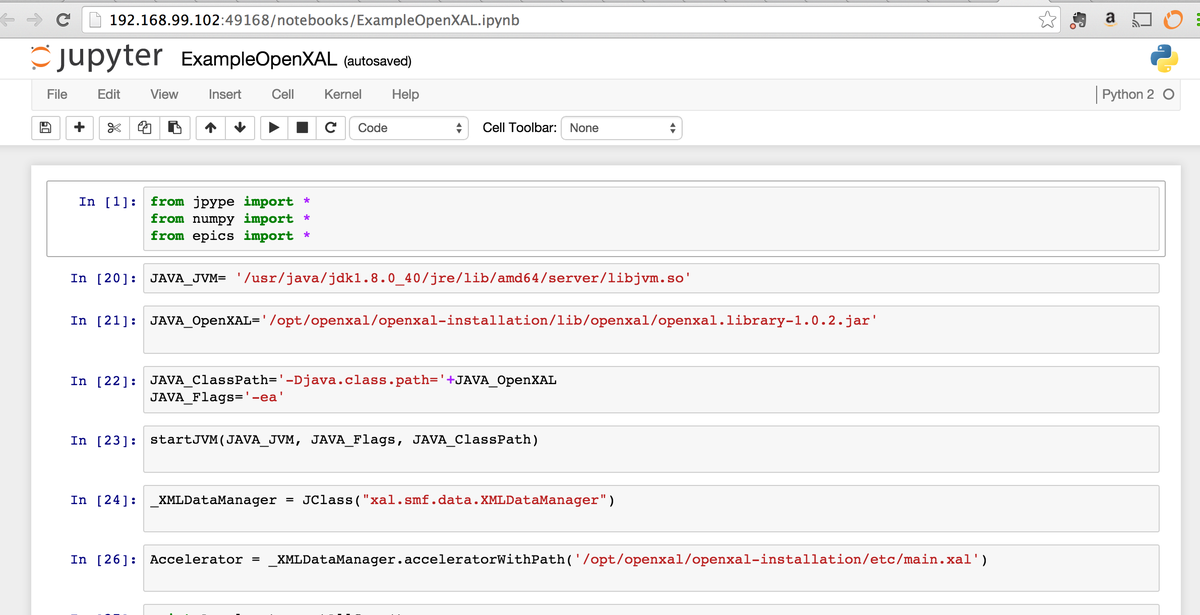This screenshot has width=1200, height=615.
Task: Open the Evernote elephant extension
Action: tap(1080, 20)
